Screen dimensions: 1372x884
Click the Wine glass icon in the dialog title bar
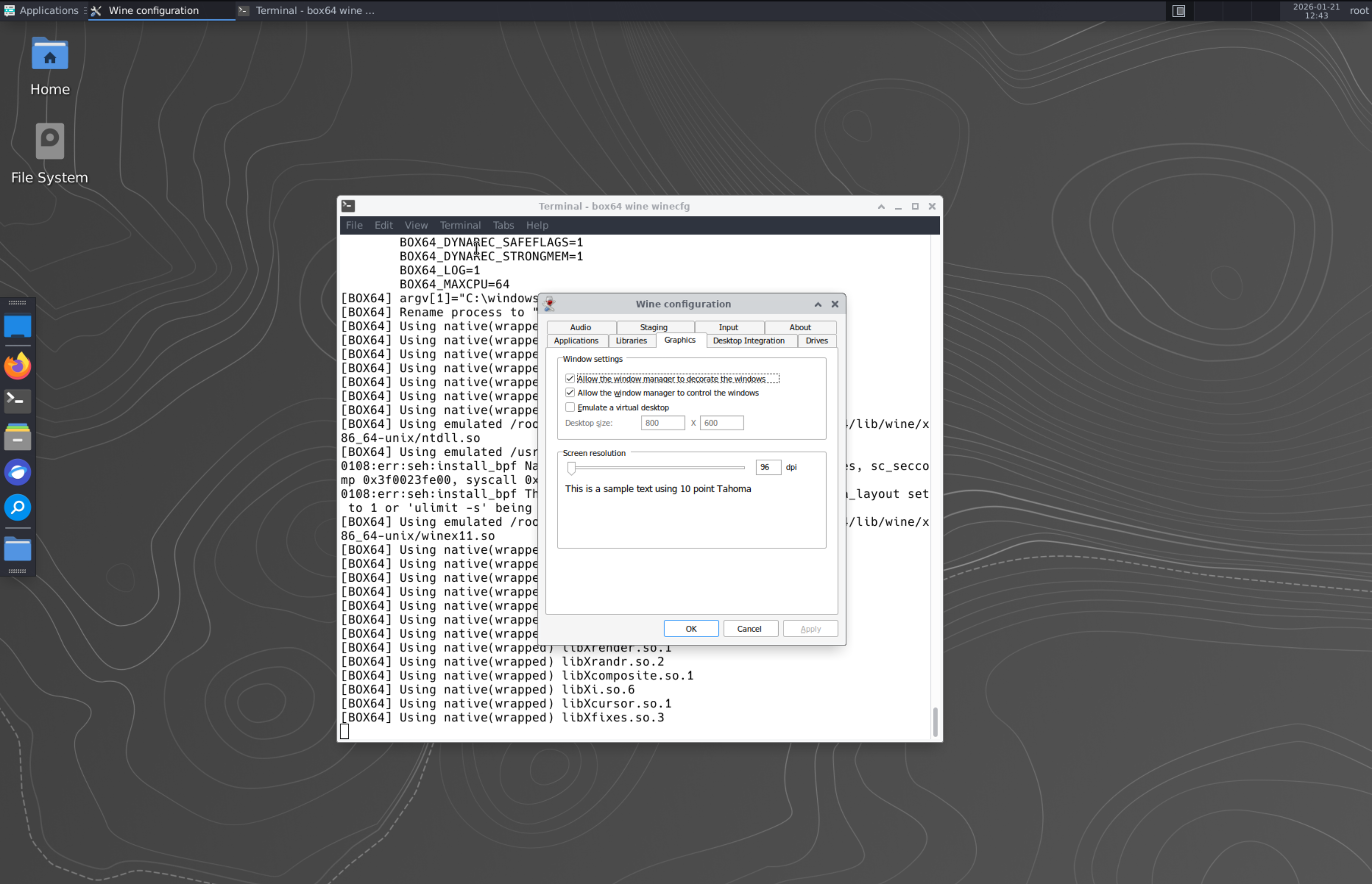(x=550, y=304)
